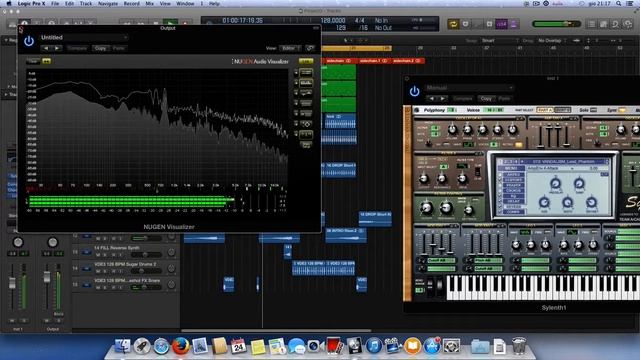Open the Navigate menu

pos(108,3)
